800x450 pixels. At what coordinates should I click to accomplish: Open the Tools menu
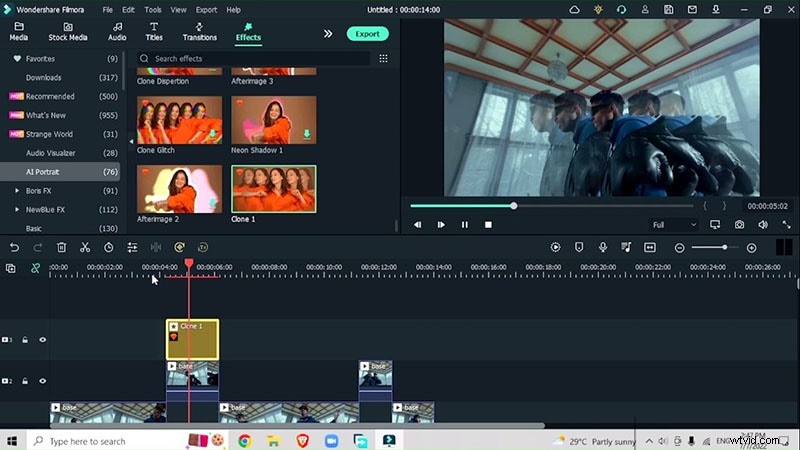point(153,10)
